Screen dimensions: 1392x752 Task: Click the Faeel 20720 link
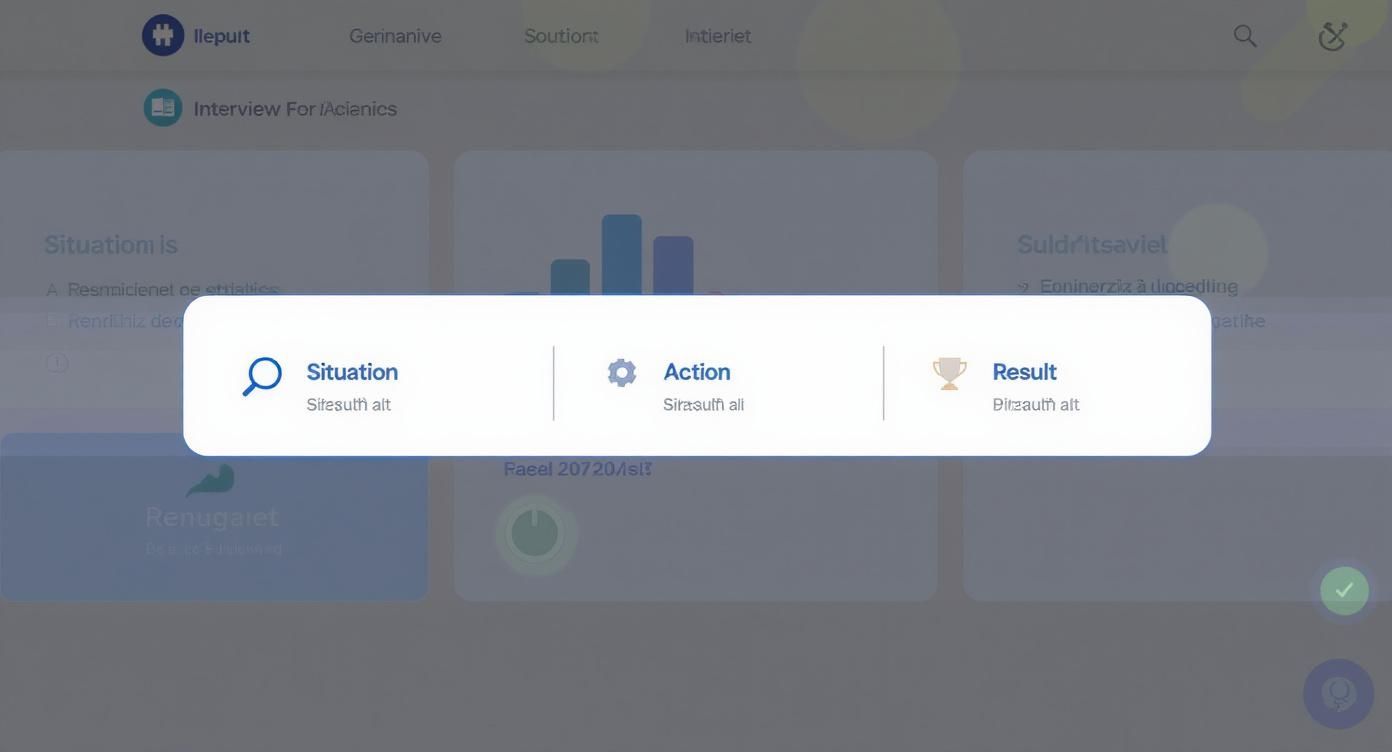tap(577, 469)
